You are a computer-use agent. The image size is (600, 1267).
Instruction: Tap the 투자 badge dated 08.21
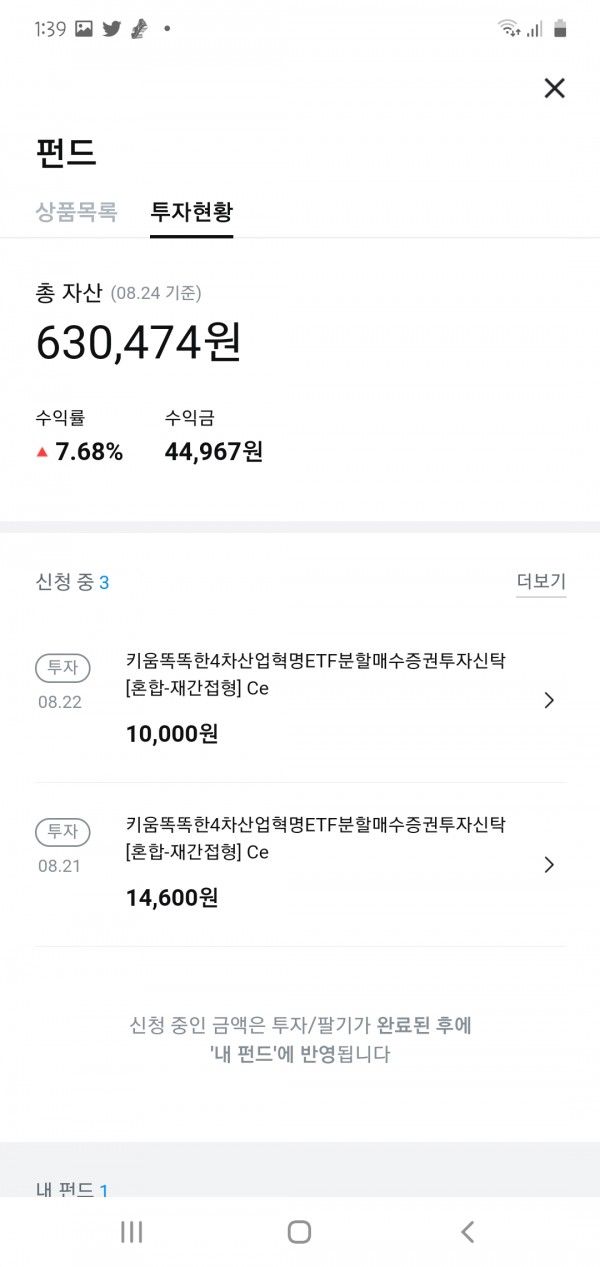pyautogui.click(x=63, y=832)
